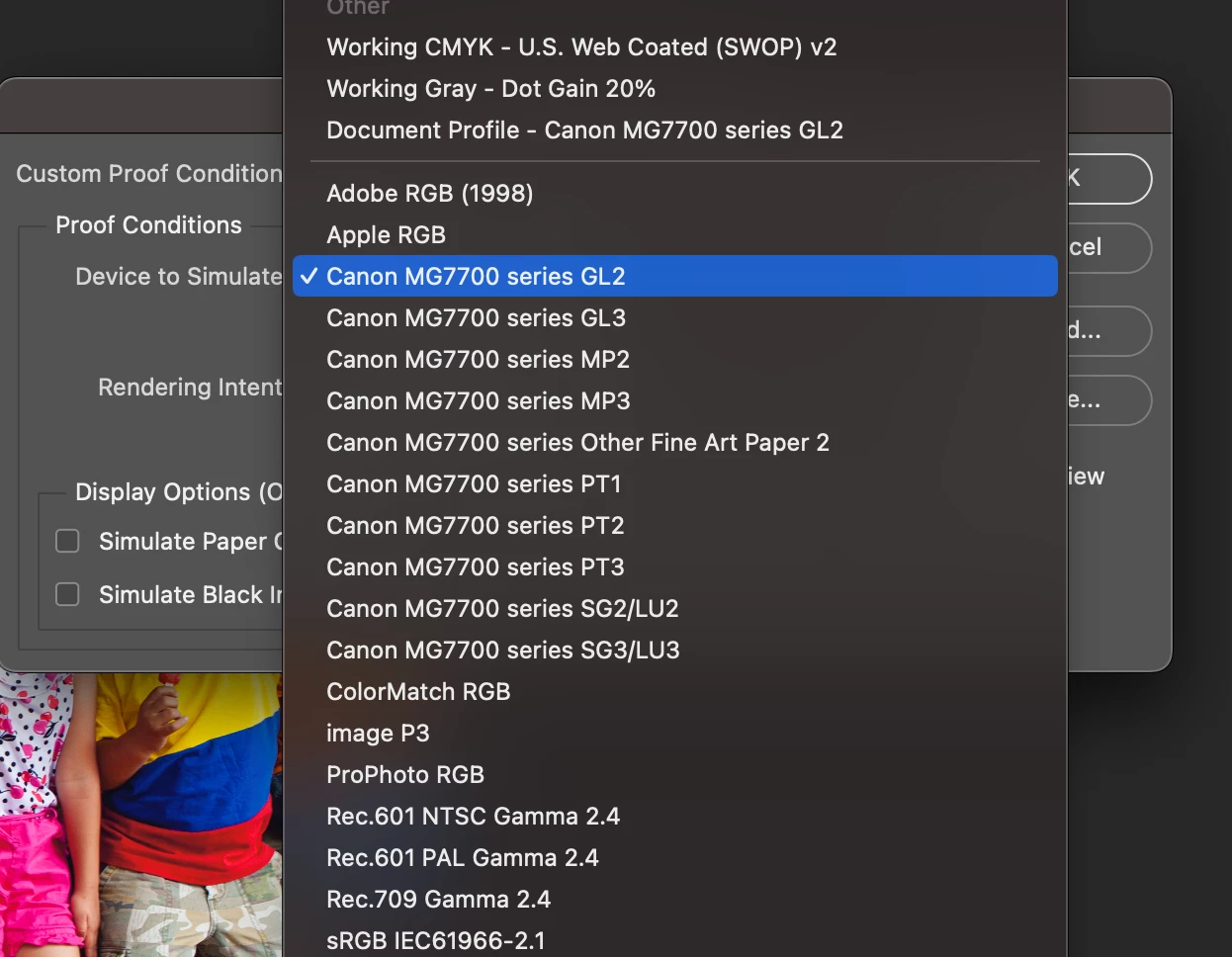The width and height of the screenshot is (1232, 957).
Task: Toggle the Simulate Black Ink checkbox
Action: click(67, 594)
